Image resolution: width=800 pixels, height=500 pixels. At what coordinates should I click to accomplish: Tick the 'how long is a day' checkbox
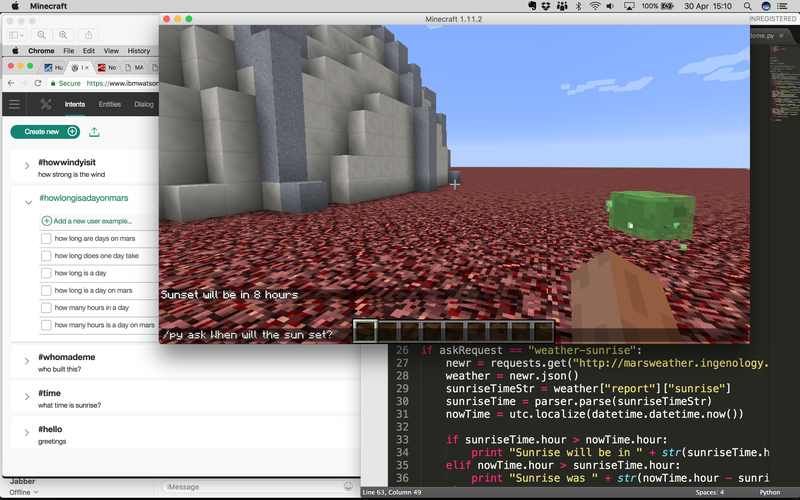(46, 273)
